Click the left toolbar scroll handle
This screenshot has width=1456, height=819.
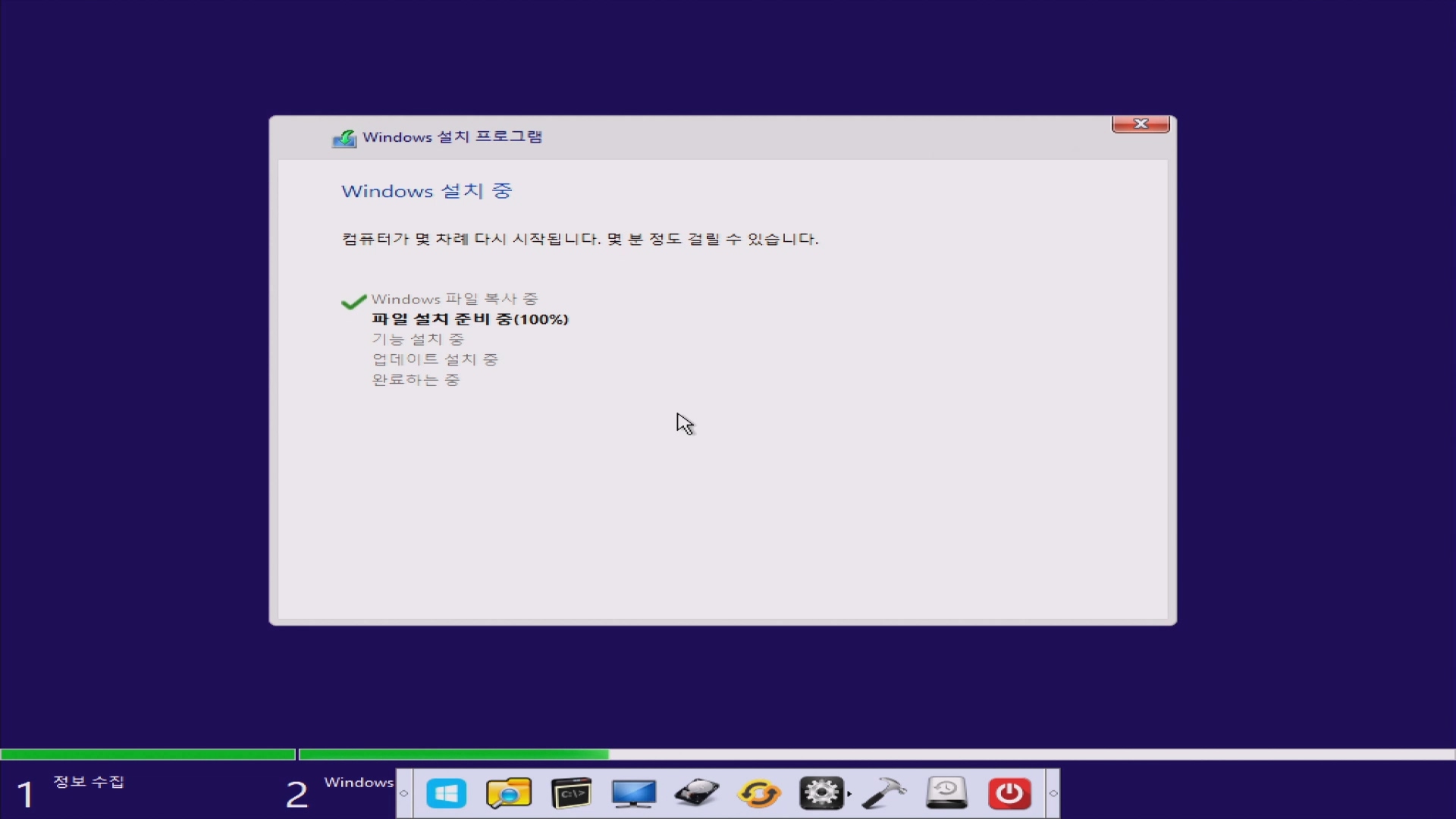click(404, 794)
